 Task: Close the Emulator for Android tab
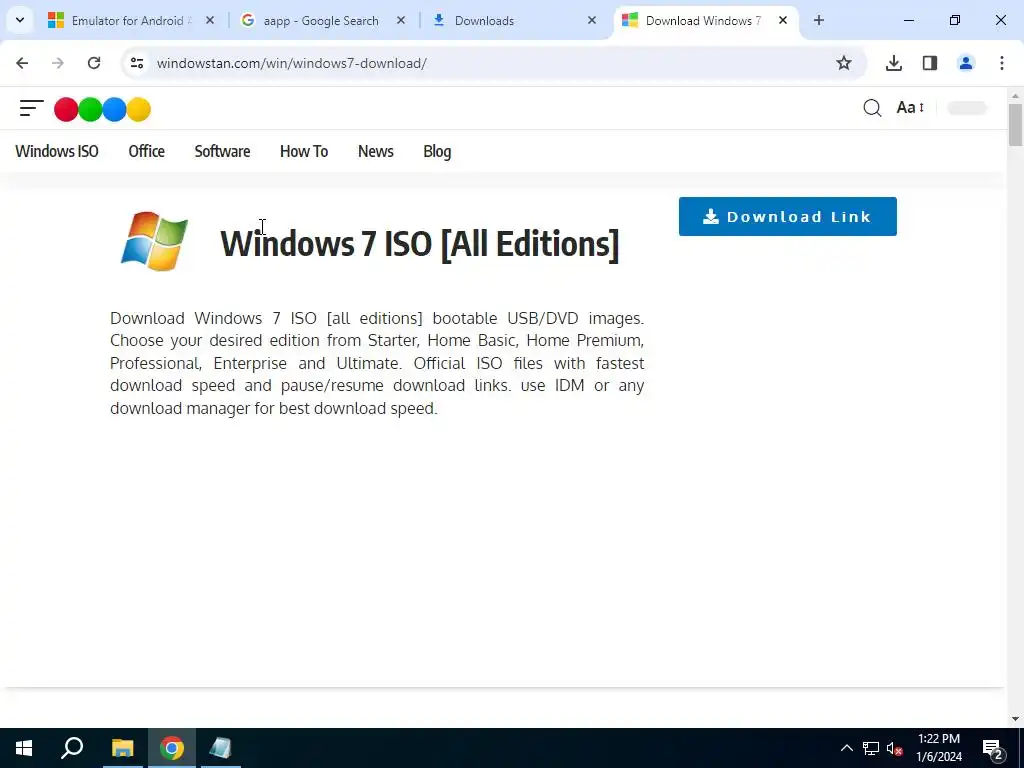point(210,20)
